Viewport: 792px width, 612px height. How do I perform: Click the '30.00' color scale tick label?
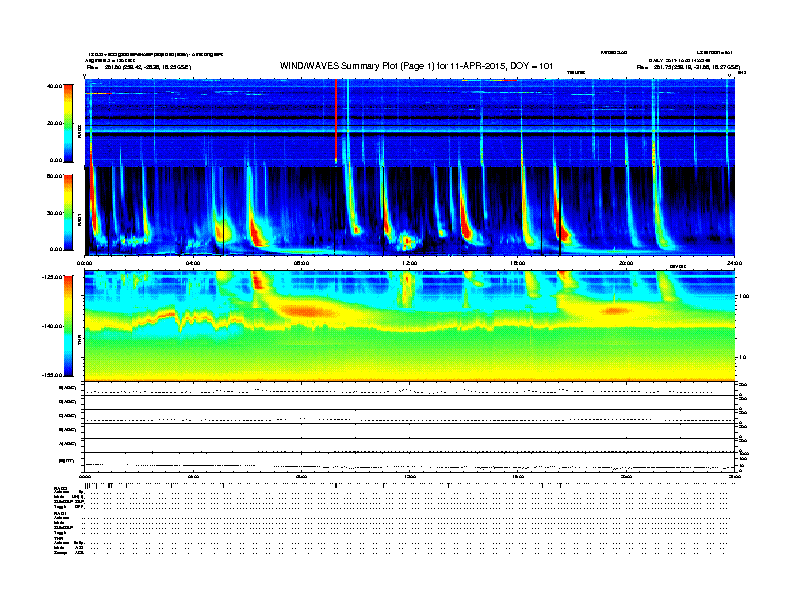click(x=54, y=213)
